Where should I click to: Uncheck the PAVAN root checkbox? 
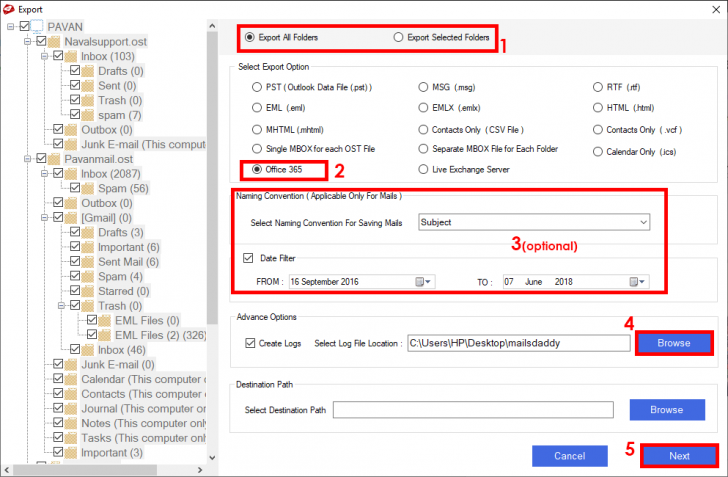coord(24,26)
